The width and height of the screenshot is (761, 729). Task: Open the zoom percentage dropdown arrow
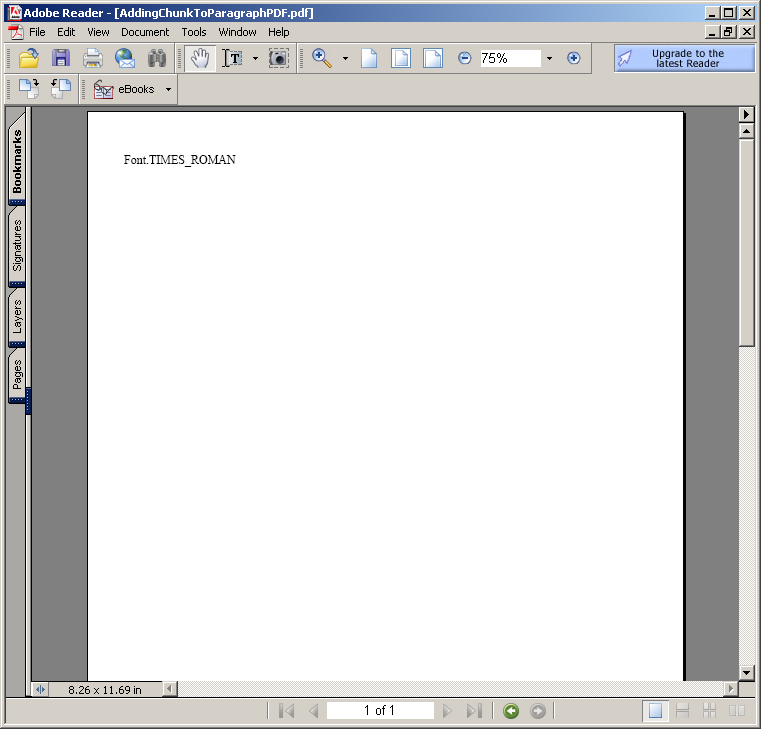pos(549,59)
